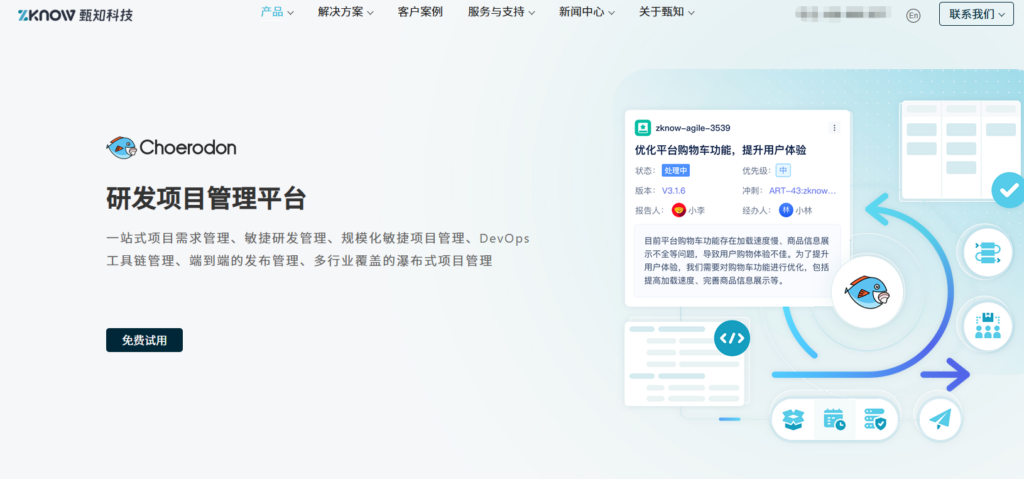
Task: Click the blue checkmark circle icon
Action: [1008, 188]
